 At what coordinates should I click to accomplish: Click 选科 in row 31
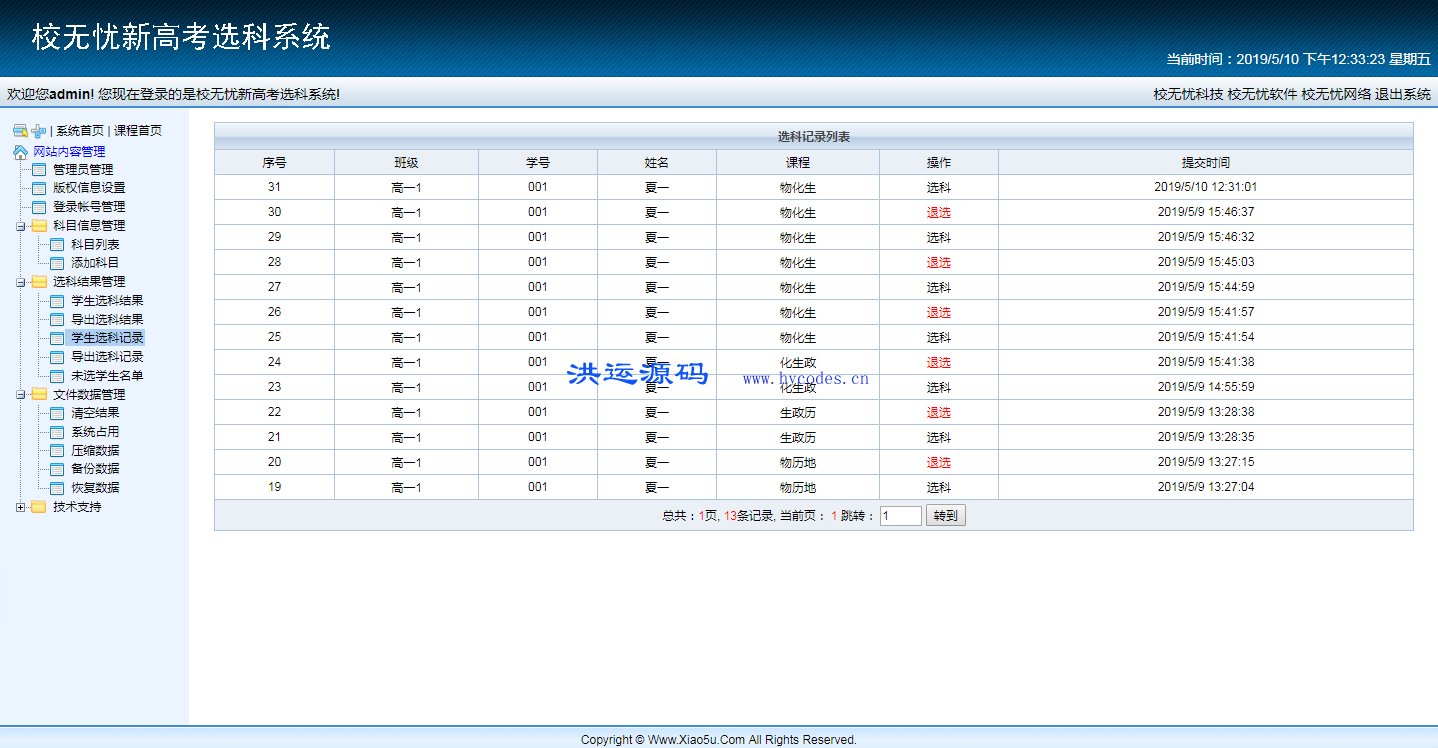point(938,187)
